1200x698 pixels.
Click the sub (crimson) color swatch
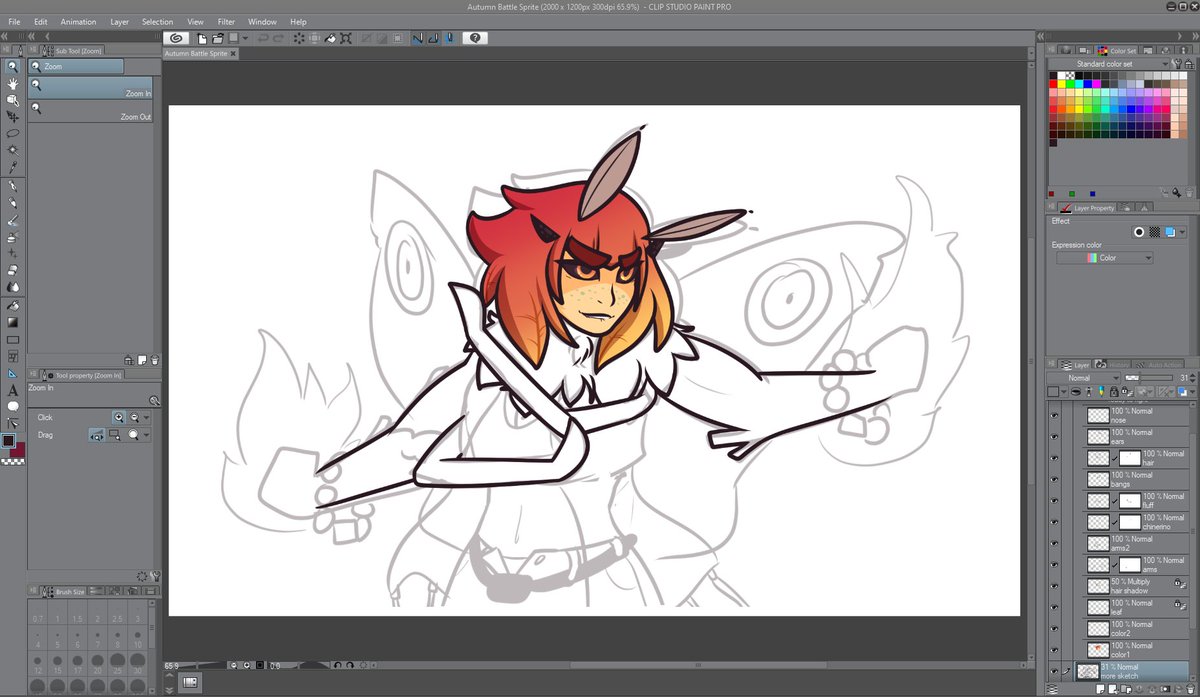18,449
